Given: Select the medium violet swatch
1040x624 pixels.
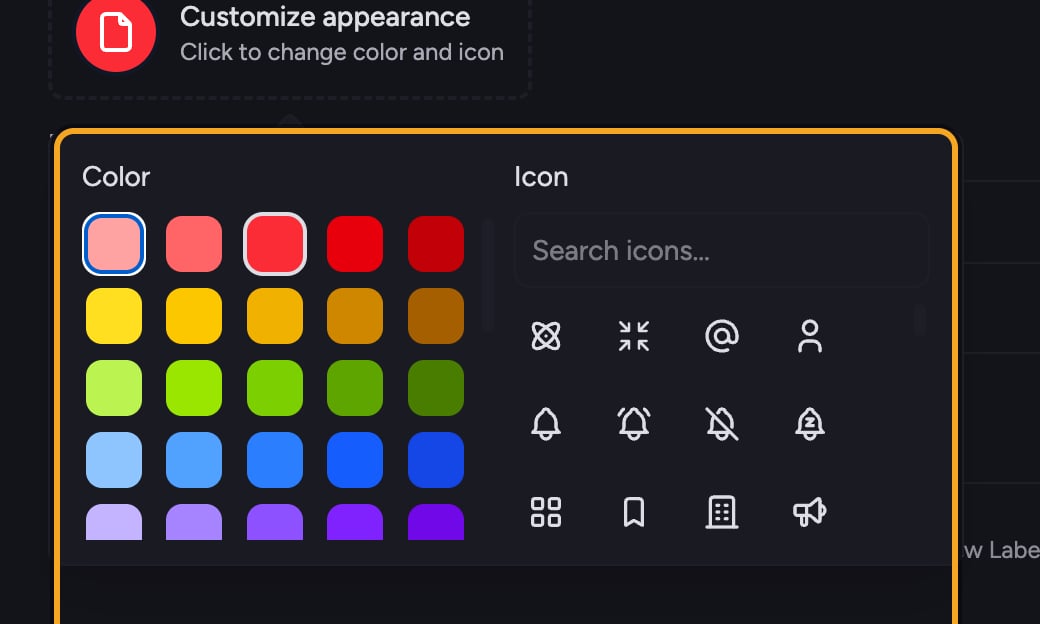Looking at the screenshot, I should [x=275, y=523].
